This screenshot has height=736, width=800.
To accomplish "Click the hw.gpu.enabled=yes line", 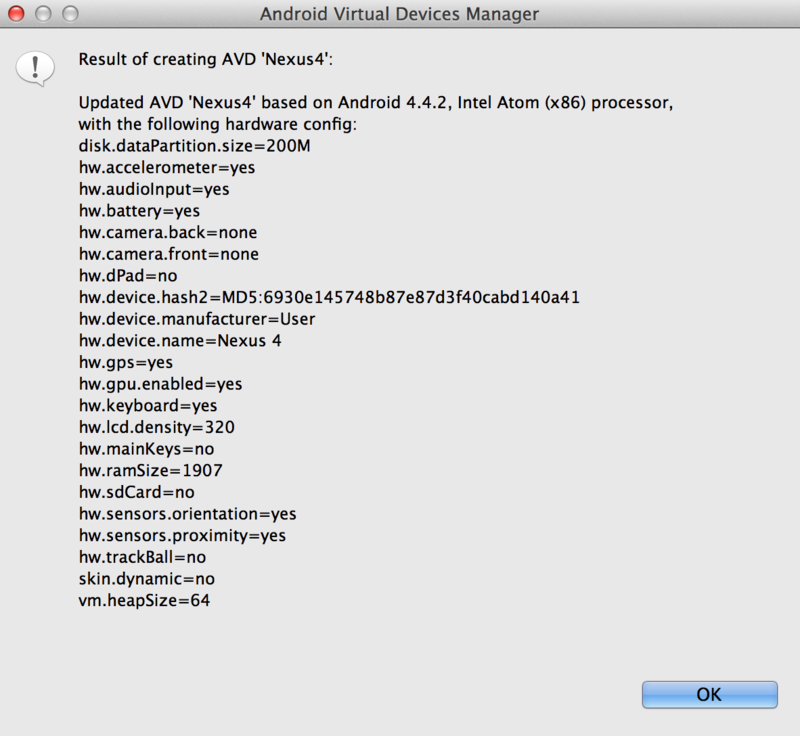I will [x=160, y=384].
